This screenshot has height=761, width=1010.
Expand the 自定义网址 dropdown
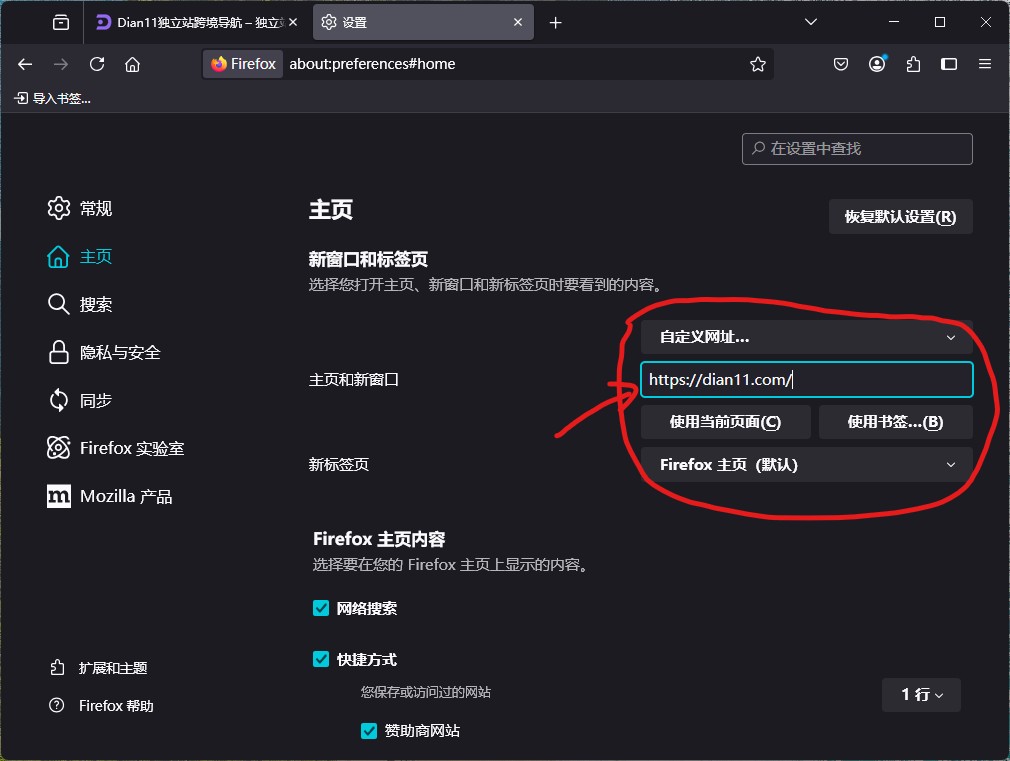[x=806, y=337]
